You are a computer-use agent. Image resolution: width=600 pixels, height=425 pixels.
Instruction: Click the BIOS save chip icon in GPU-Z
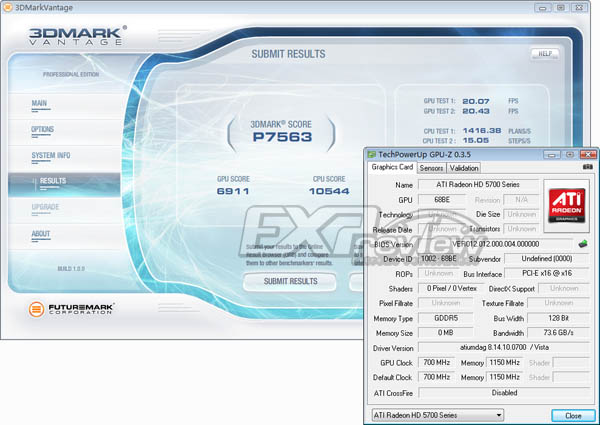[x=582, y=244]
